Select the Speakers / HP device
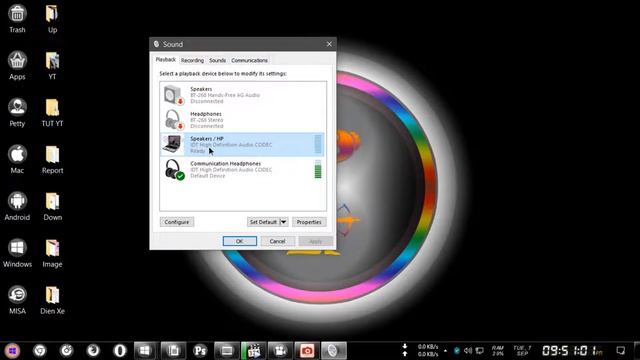Image resolution: width=640 pixels, height=360 pixels. pos(242,144)
